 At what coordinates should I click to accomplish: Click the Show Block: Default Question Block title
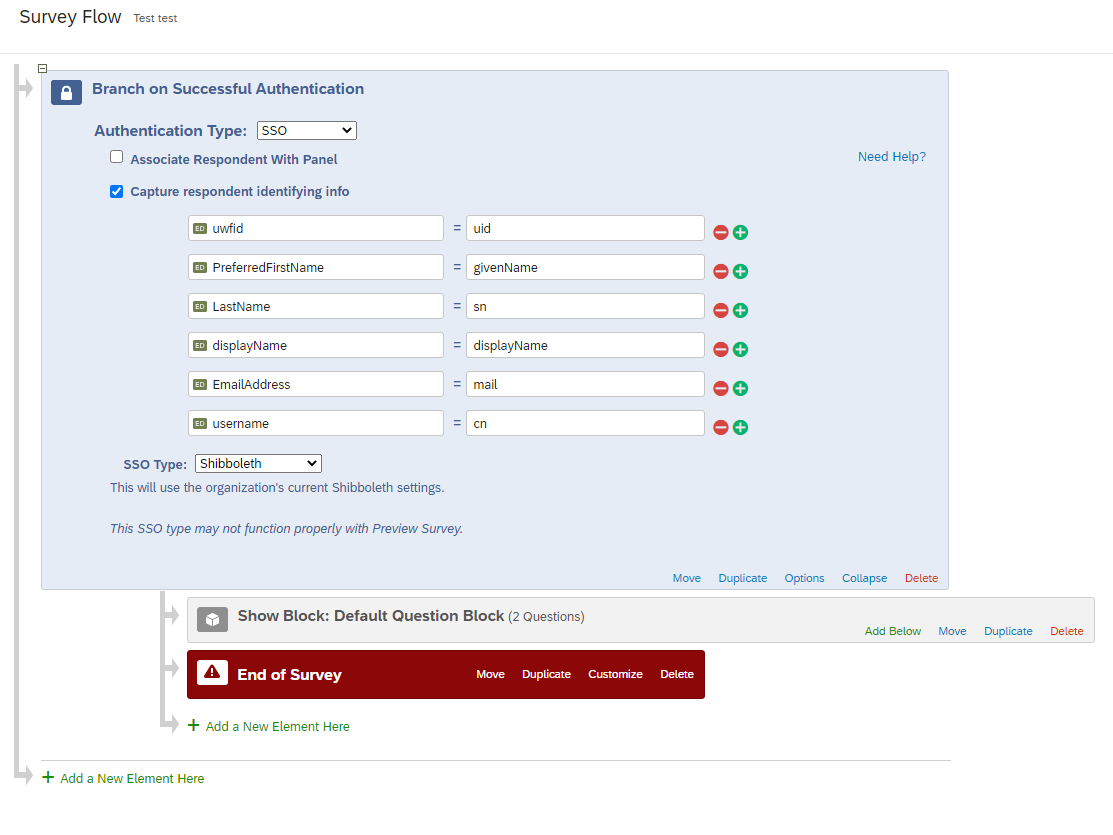[371, 616]
